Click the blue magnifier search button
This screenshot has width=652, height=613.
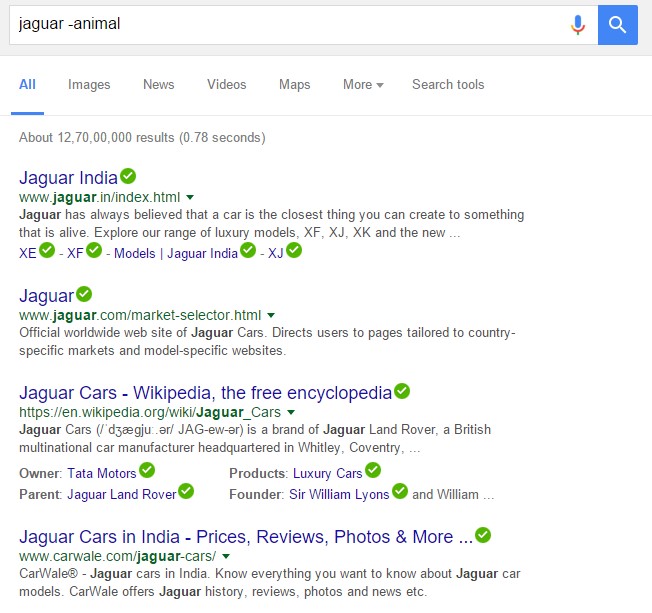coord(617,25)
